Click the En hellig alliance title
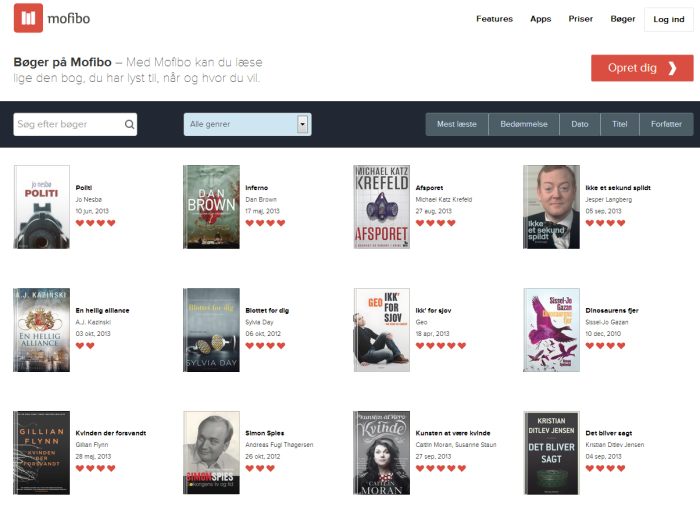Image resolution: width=700 pixels, height=515 pixels. click(x=102, y=311)
